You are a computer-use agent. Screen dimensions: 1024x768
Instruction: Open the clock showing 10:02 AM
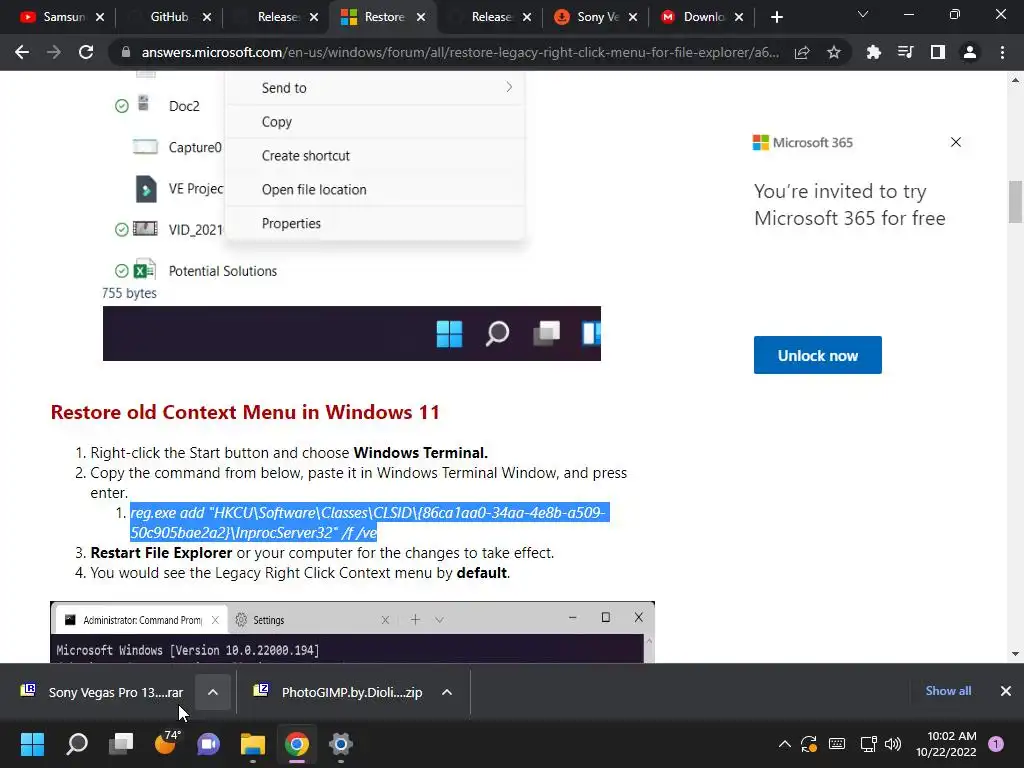point(946,744)
